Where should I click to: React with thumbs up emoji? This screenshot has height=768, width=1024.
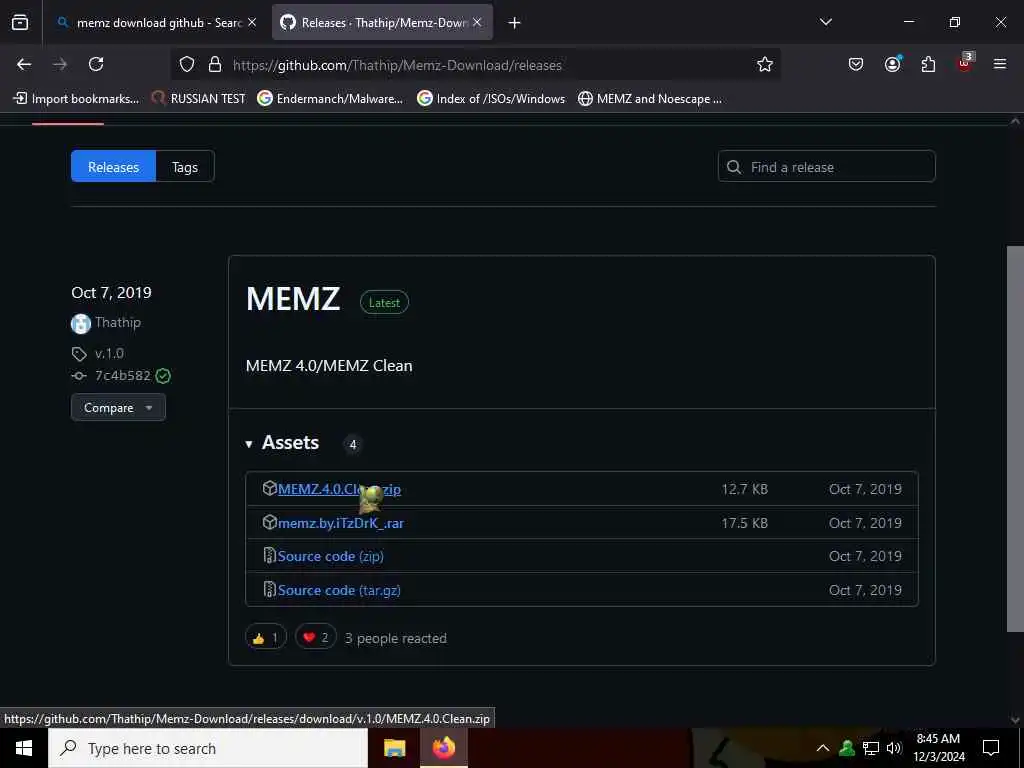(x=266, y=637)
